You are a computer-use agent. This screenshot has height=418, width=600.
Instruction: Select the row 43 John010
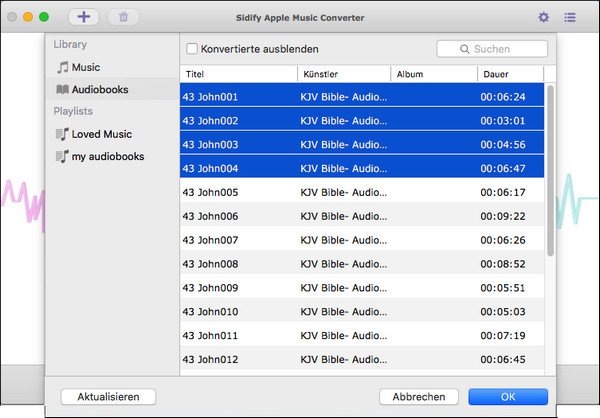pos(362,312)
